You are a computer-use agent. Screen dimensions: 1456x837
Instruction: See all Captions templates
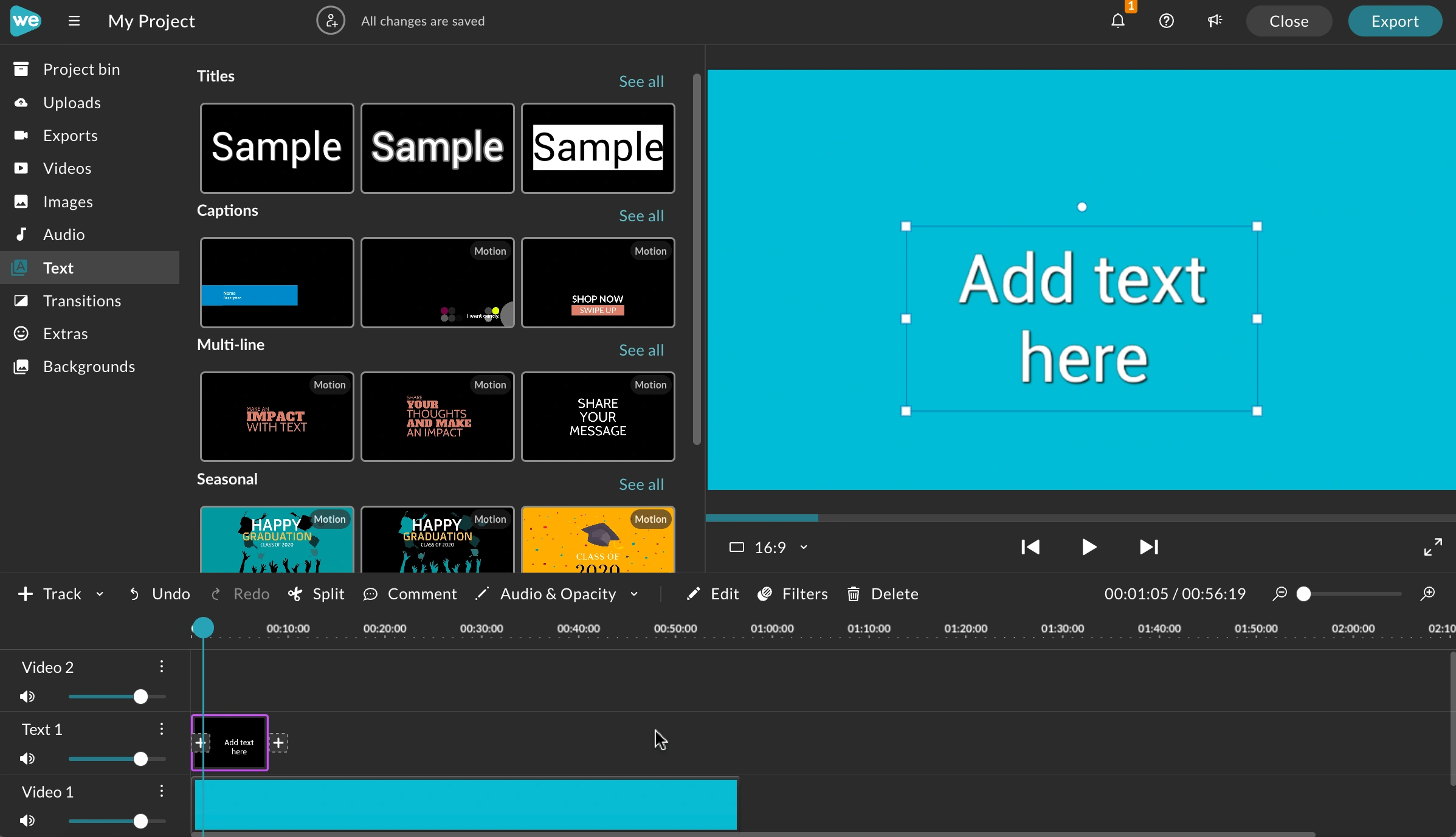(641, 216)
